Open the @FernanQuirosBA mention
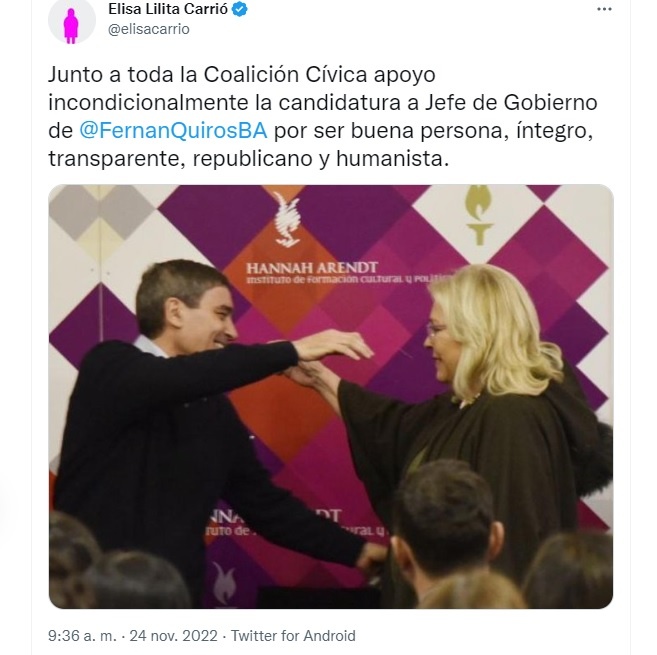 tap(173, 130)
